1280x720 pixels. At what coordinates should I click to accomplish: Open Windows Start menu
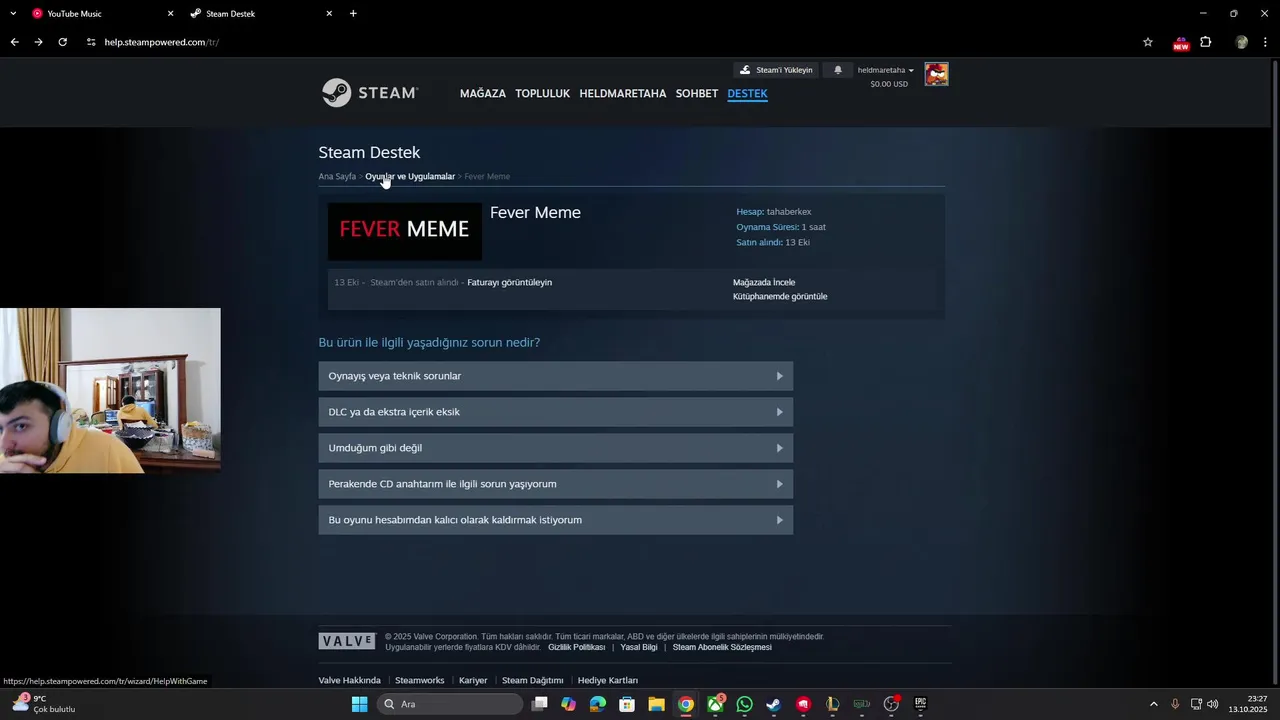click(359, 704)
